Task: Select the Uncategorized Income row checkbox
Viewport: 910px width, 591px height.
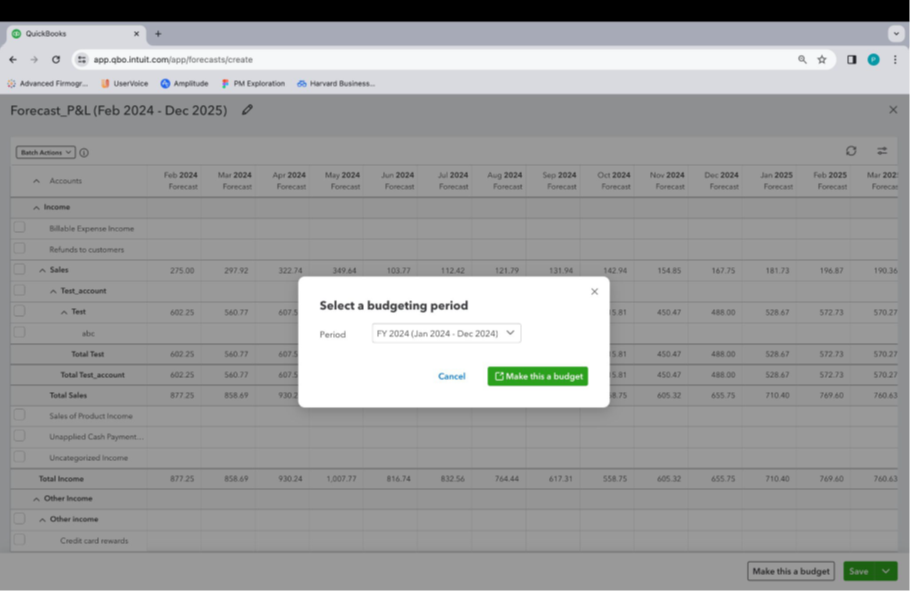Action: (19, 457)
